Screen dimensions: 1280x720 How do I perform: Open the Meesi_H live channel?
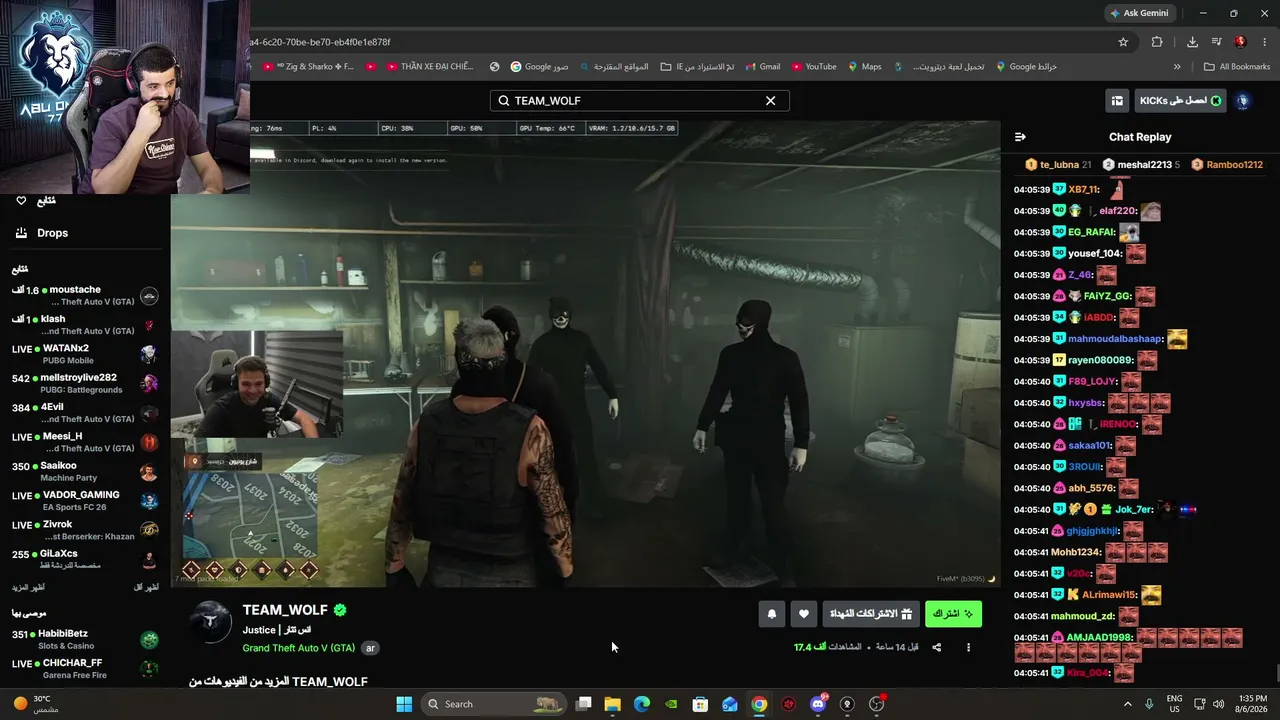pos(85,442)
